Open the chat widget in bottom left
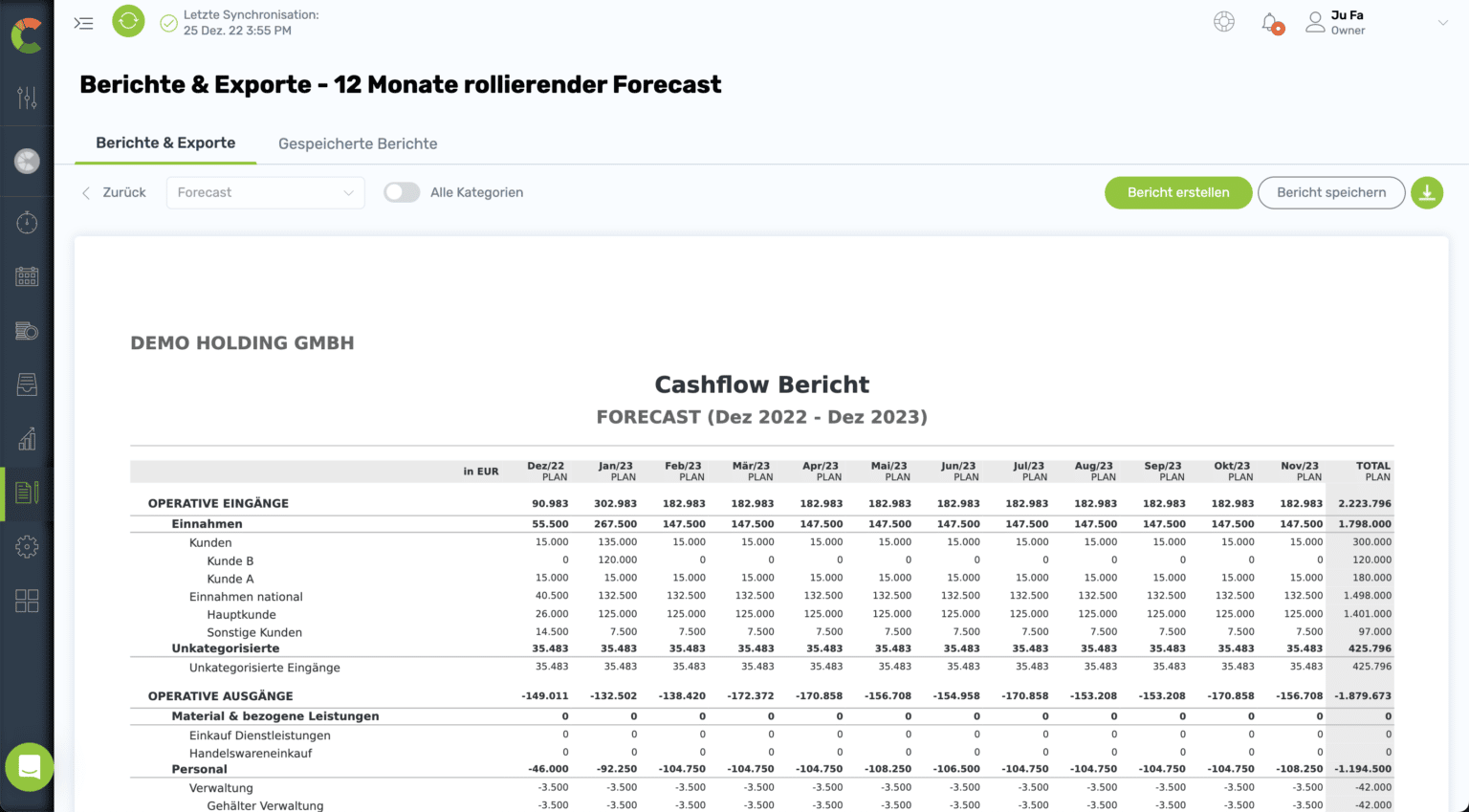This screenshot has height=812, width=1469. click(x=29, y=766)
